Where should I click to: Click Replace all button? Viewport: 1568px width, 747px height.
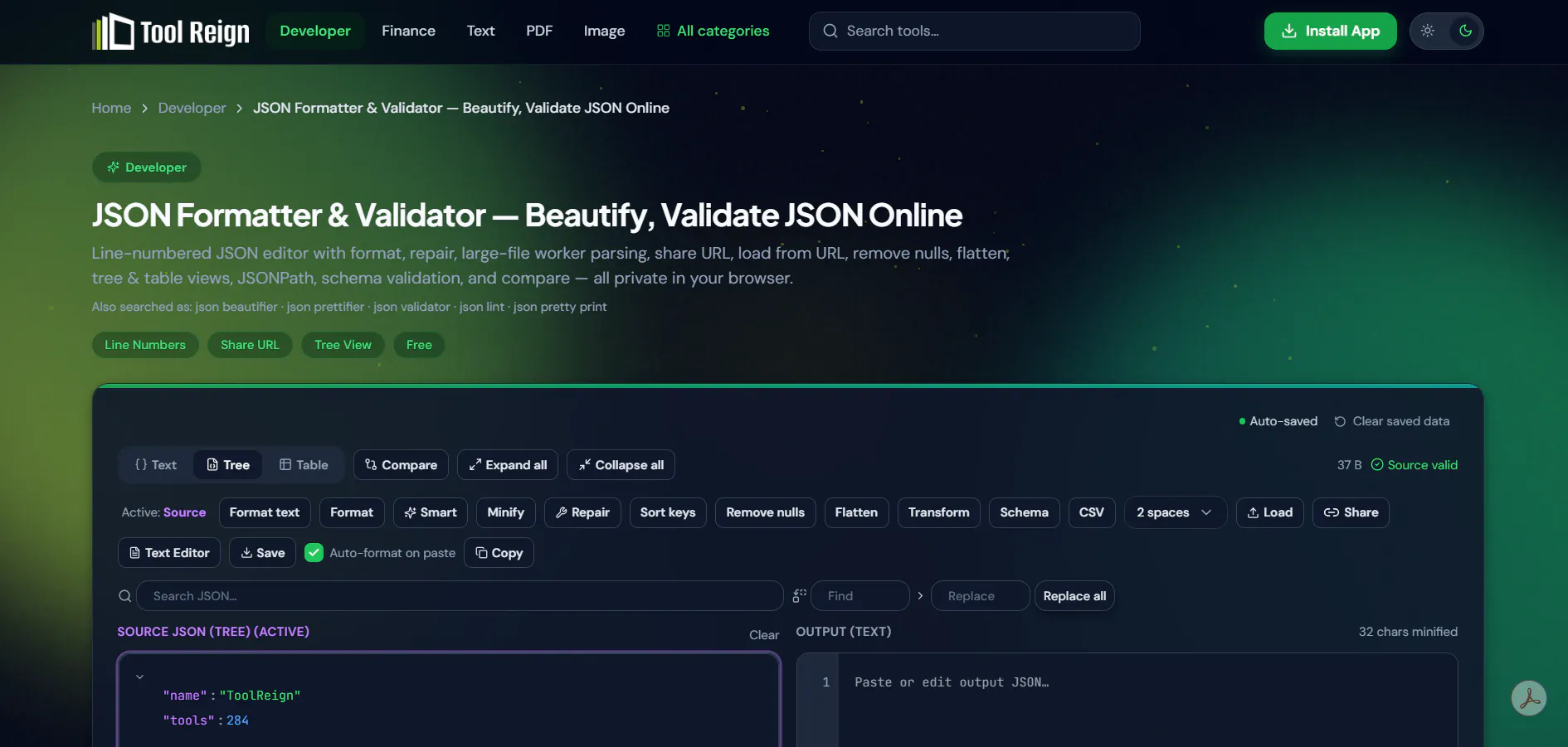[x=1074, y=596]
